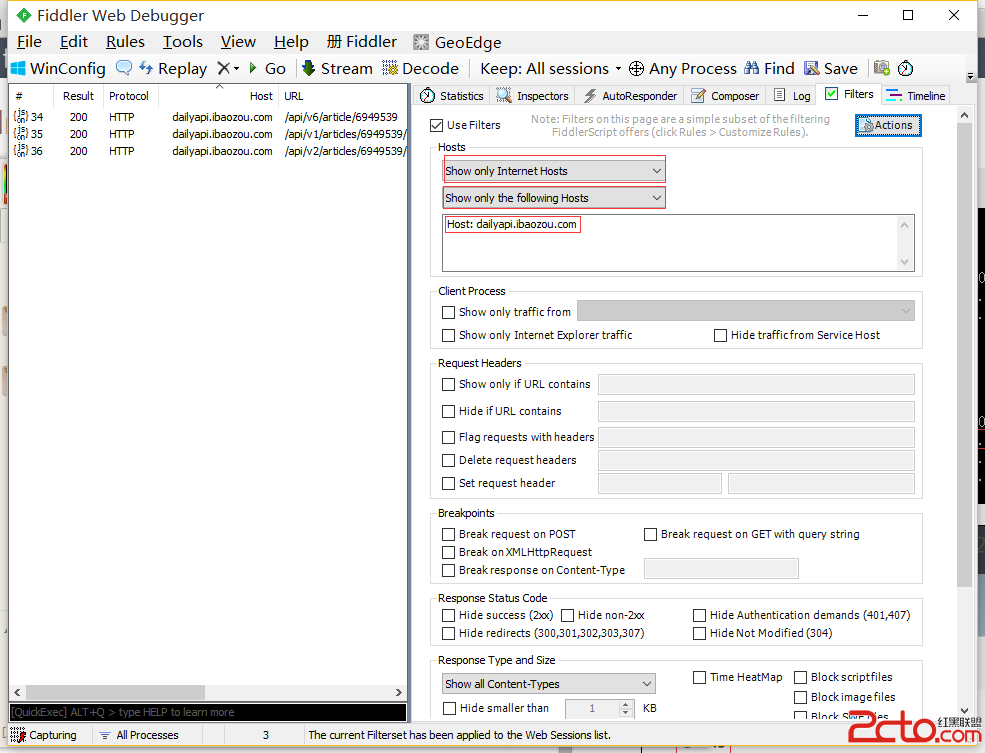Viewport: 985px width, 753px height.
Task: Open the Log tab
Action: point(792,95)
